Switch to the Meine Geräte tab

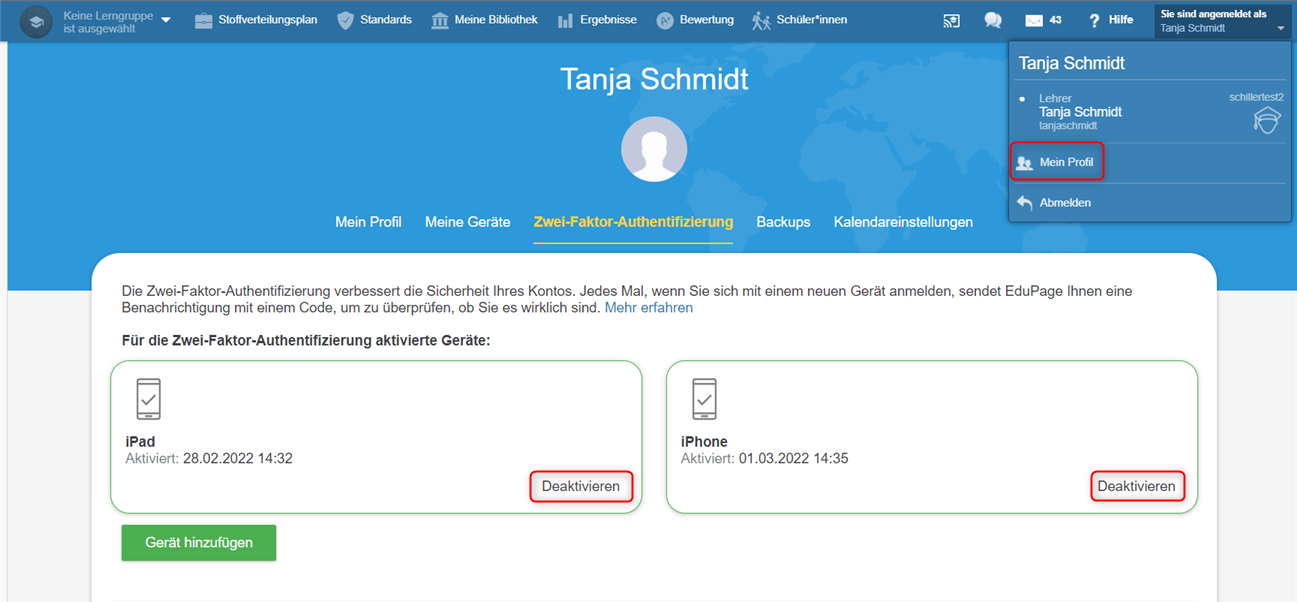coord(467,222)
